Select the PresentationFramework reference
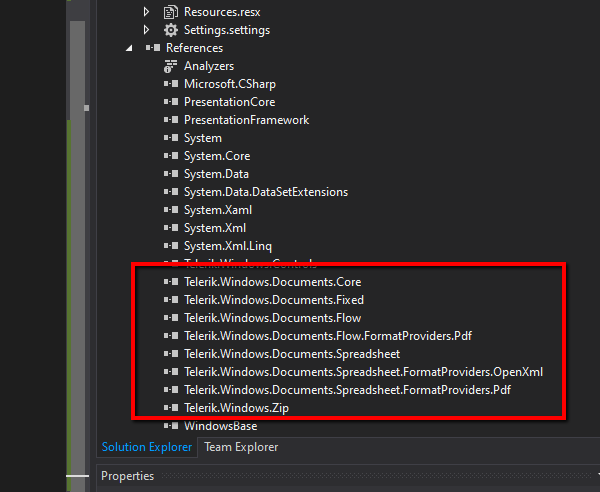Image resolution: width=600 pixels, height=492 pixels. tap(246, 120)
